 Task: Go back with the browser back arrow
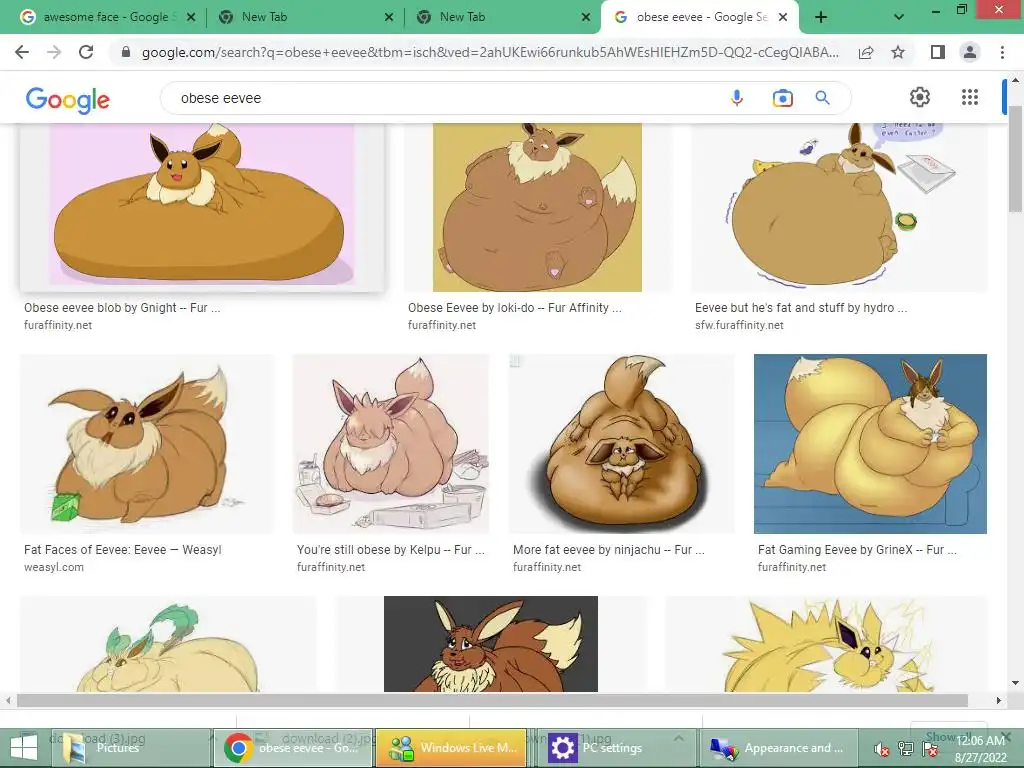(x=22, y=52)
